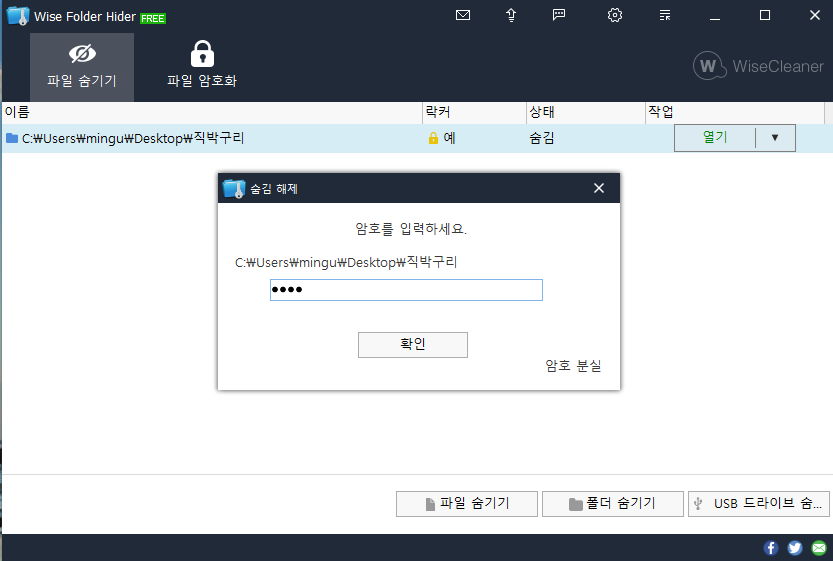Confirm password with 확인 button

pyautogui.click(x=413, y=345)
